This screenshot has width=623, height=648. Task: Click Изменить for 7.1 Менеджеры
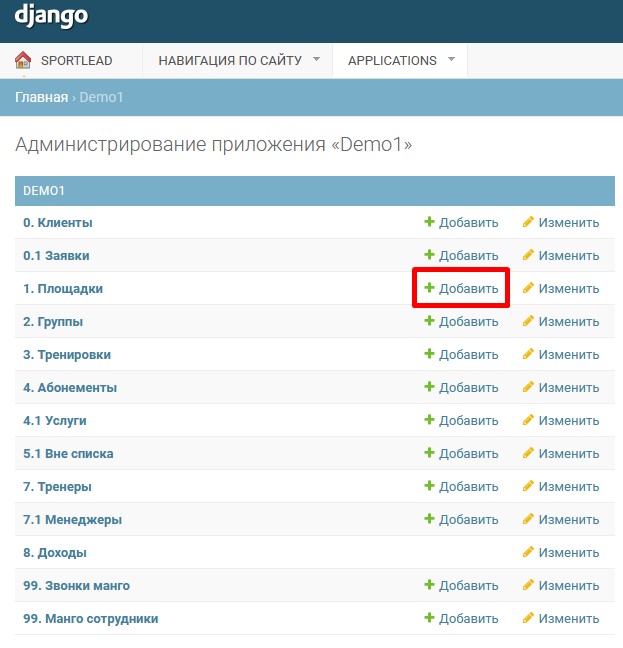pos(568,519)
